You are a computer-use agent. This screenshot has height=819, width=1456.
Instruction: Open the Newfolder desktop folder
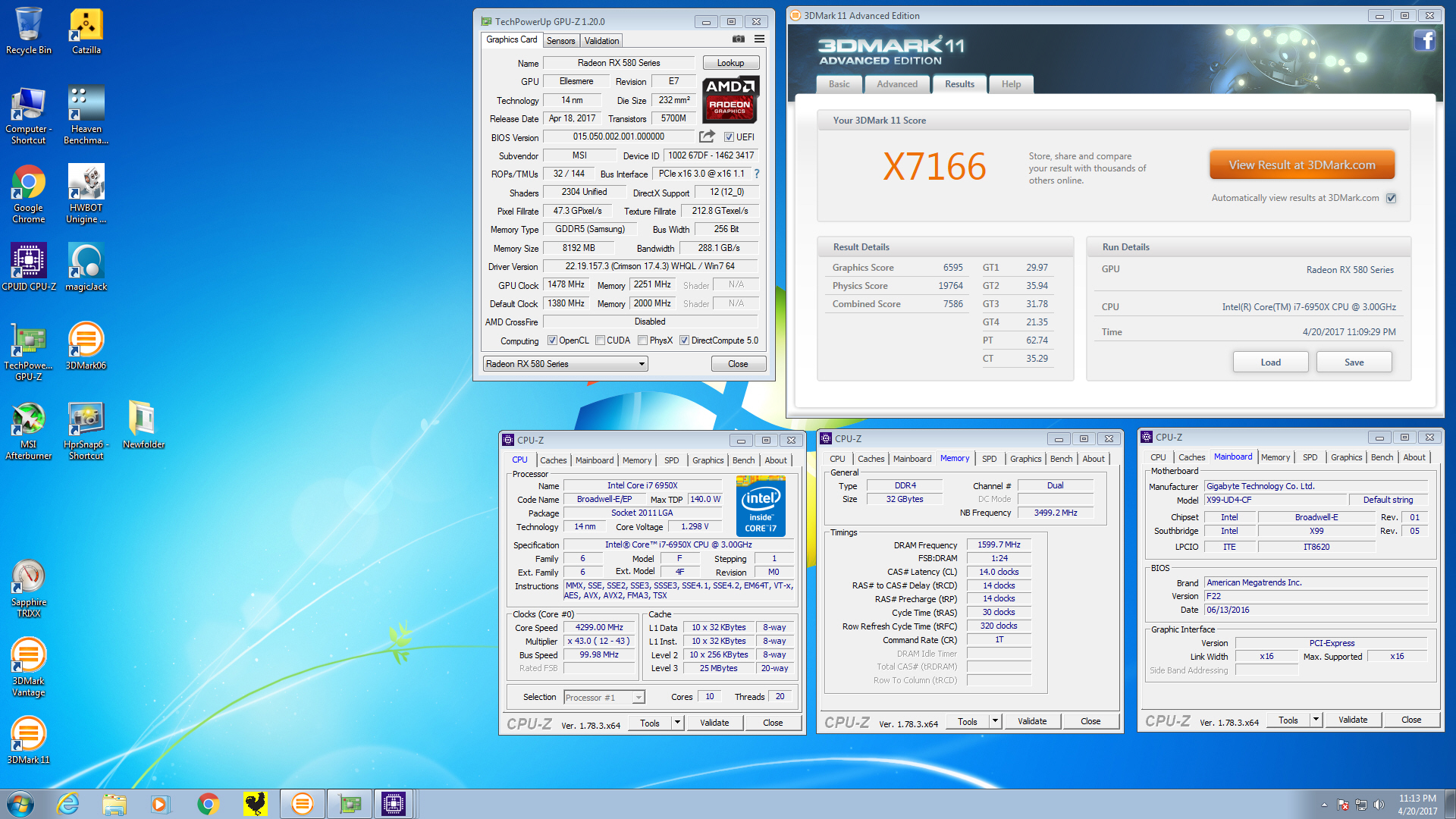tap(143, 425)
